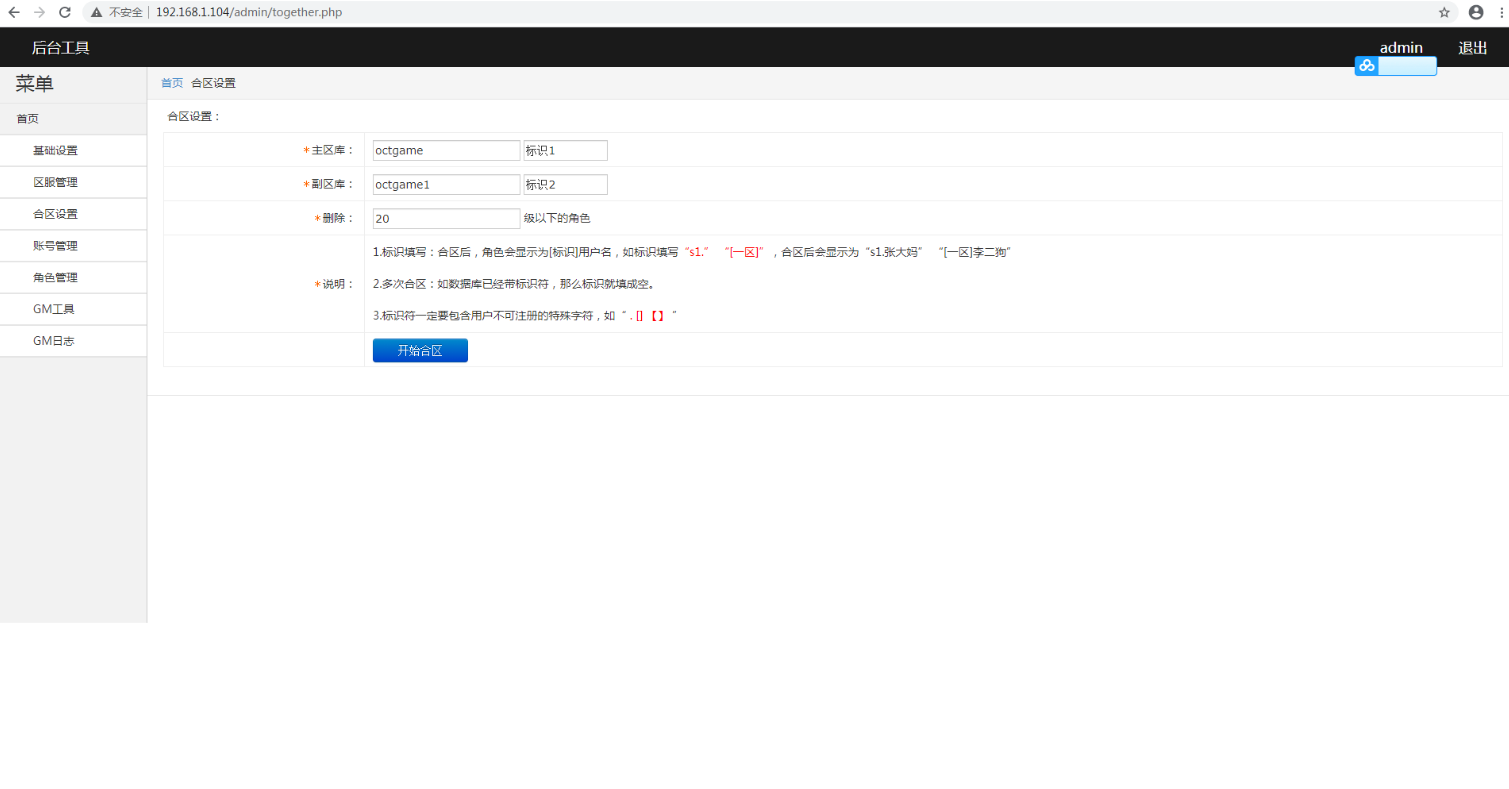The width and height of the screenshot is (1509, 789).
Task: Click the bookmark star icon
Action: pyautogui.click(x=1444, y=12)
